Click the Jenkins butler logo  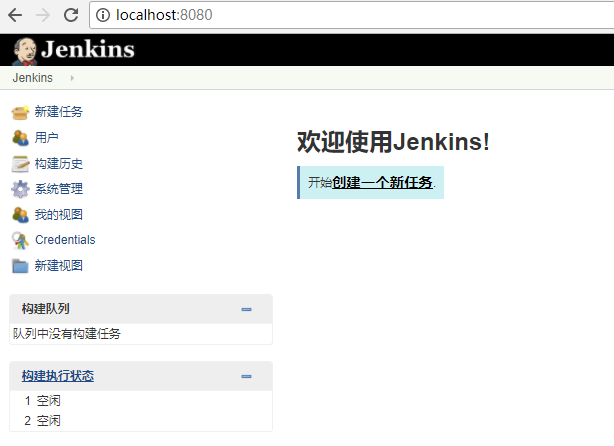click(25, 51)
